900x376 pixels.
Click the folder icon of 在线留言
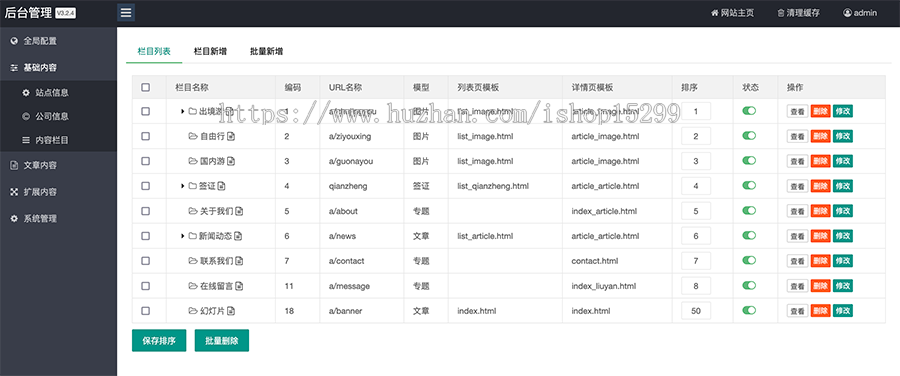193,286
